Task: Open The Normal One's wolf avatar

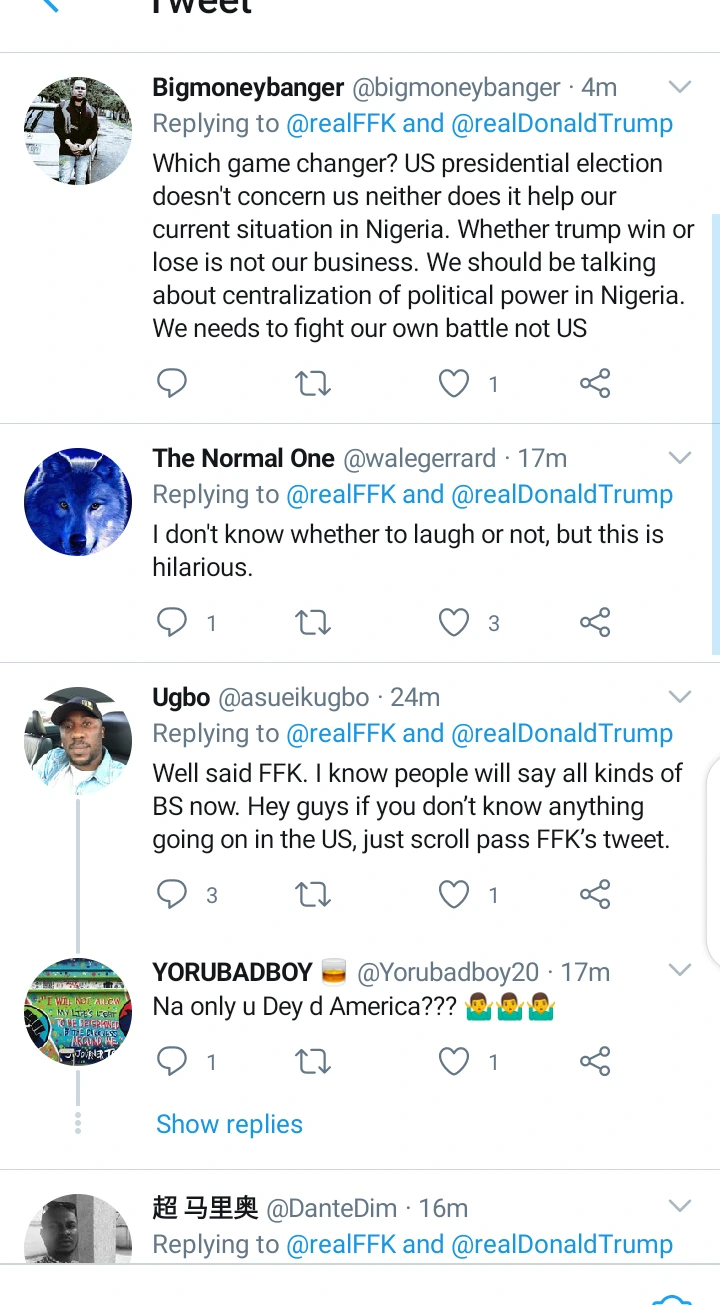Action: [x=78, y=502]
